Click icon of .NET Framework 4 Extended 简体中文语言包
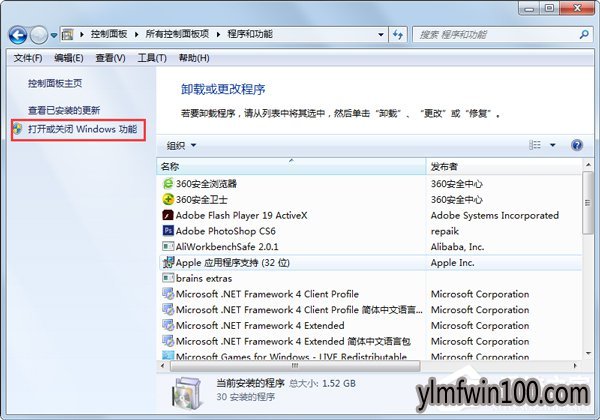The height and width of the screenshot is (420, 600). (x=168, y=340)
